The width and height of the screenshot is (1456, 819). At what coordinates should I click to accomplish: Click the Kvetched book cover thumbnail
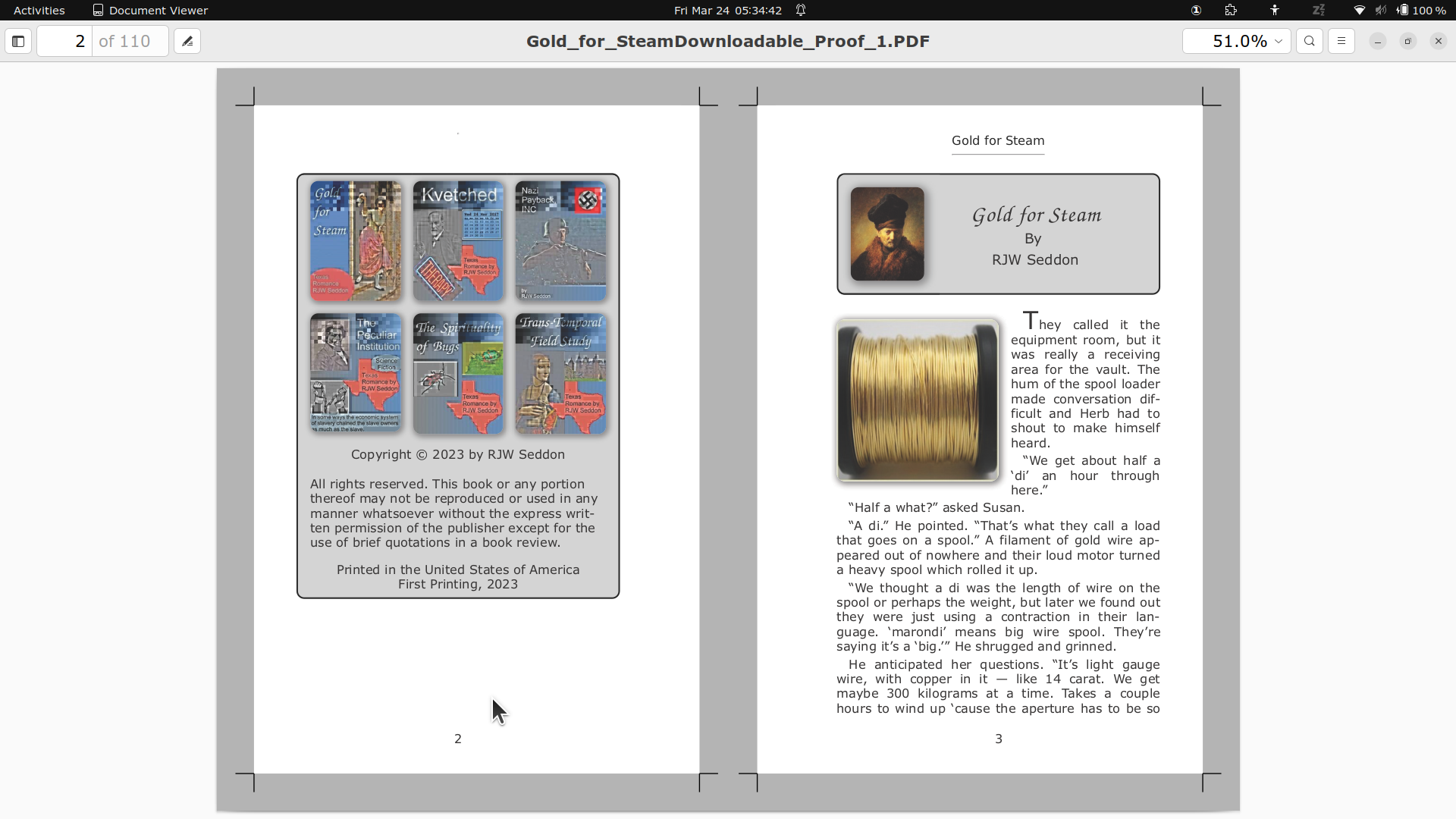(x=458, y=241)
